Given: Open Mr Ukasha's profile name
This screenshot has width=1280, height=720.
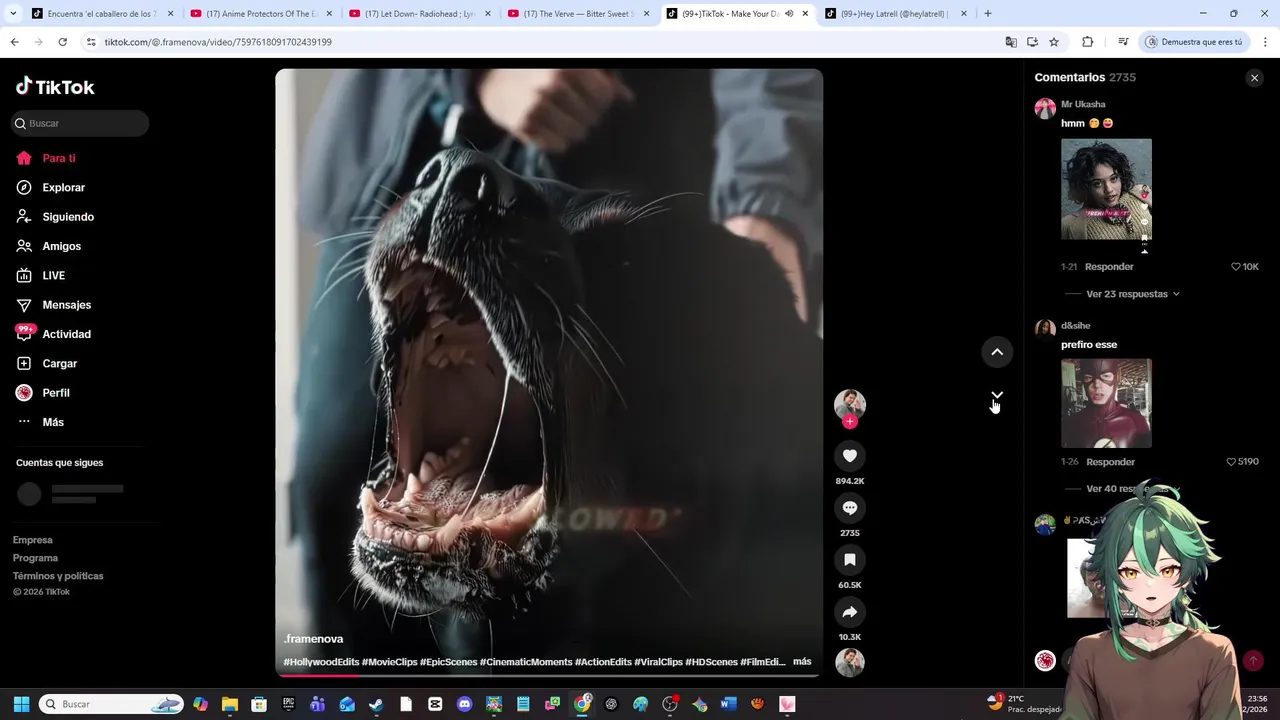Looking at the screenshot, I should [x=1083, y=104].
